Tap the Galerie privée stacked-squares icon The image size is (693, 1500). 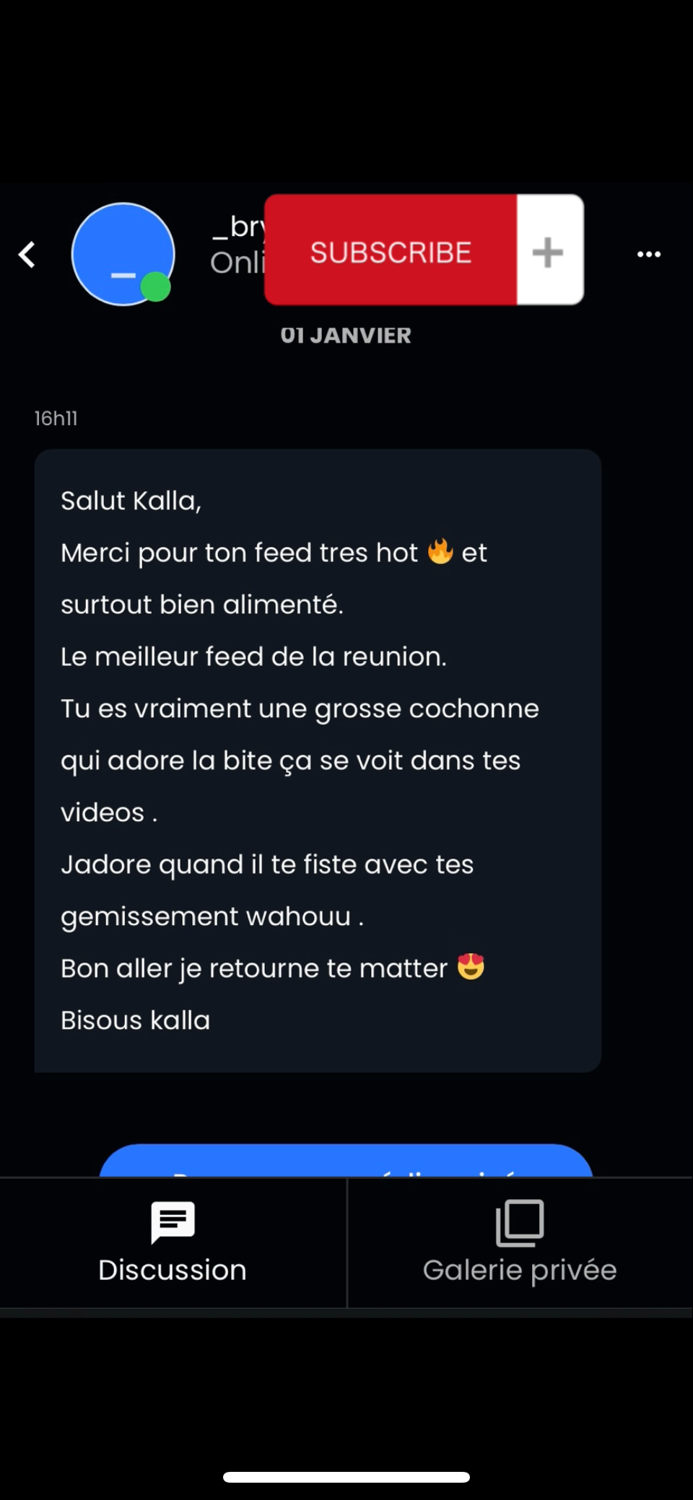(x=520, y=1222)
